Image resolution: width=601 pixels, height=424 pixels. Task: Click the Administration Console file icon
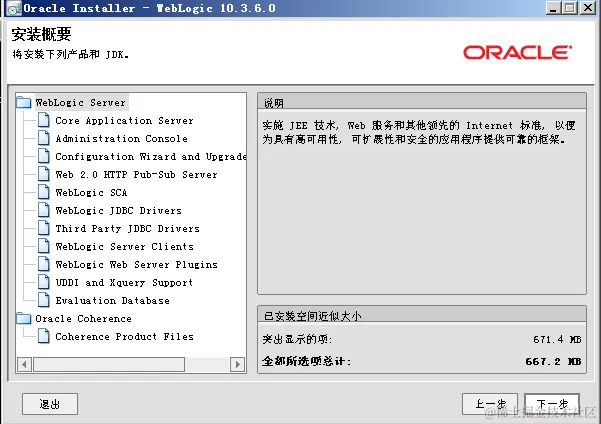pyautogui.click(x=44, y=138)
